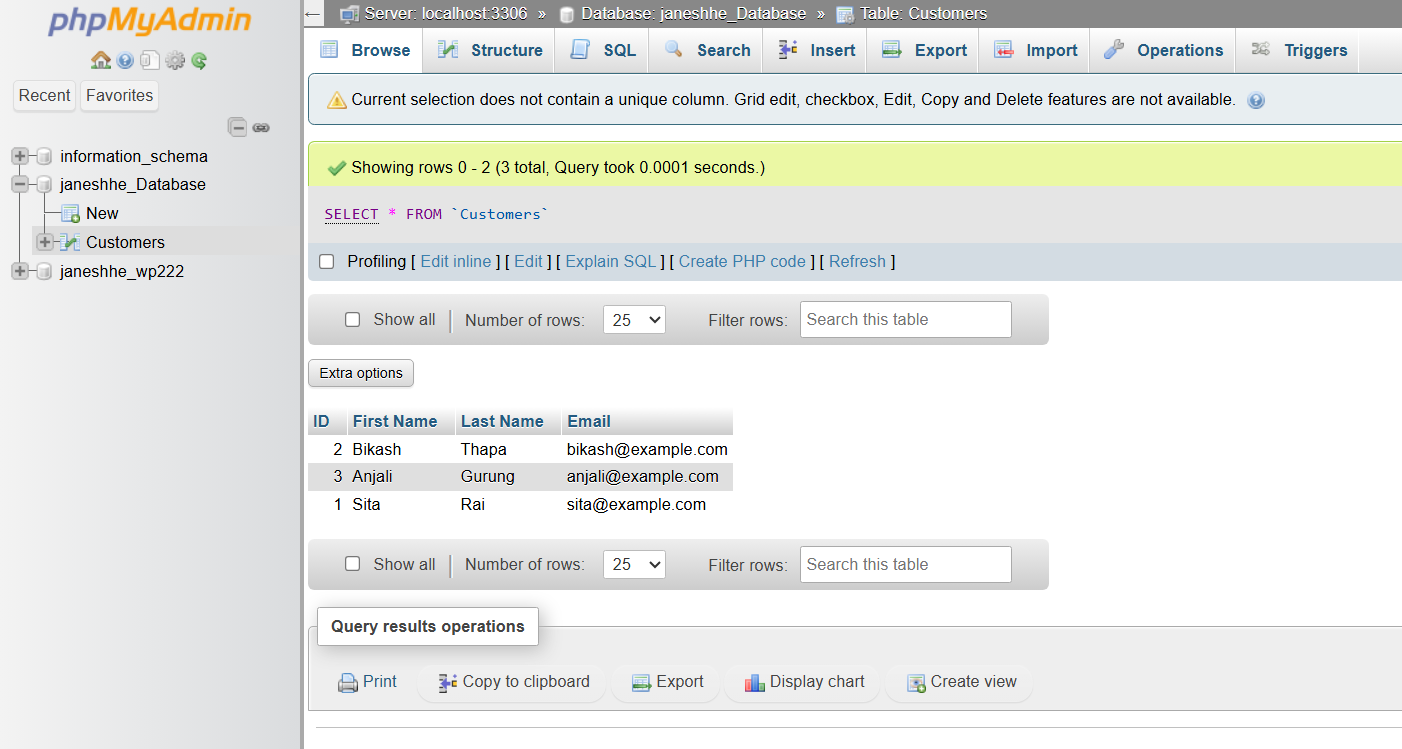Open the Recent tables button
Viewport: 1402px width, 749px height.
point(45,96)
